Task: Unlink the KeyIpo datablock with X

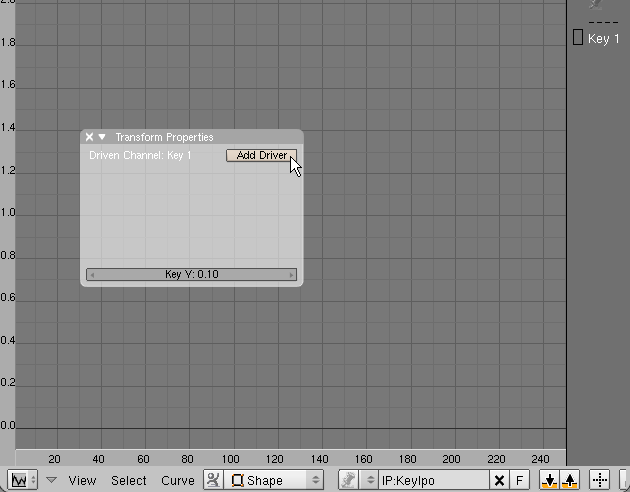Action: (x=499, y=480)
